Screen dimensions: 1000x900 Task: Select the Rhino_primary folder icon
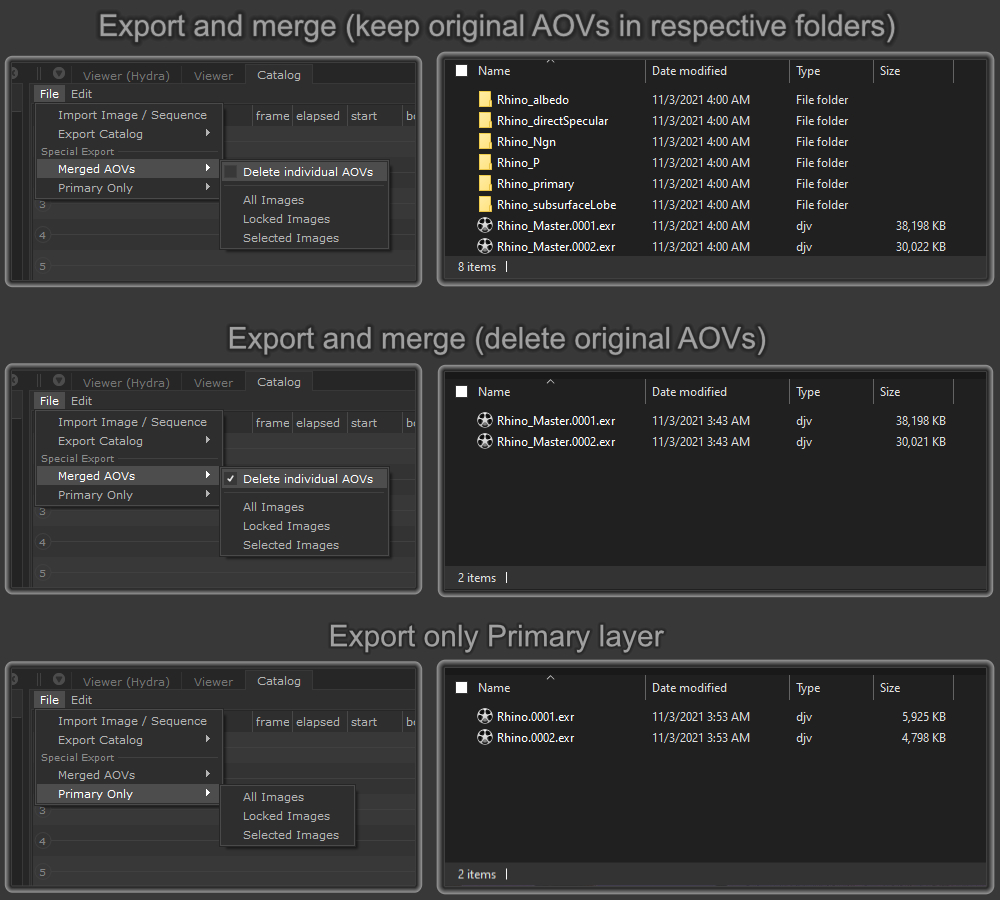pyautogui.click(x=485, y=184)
